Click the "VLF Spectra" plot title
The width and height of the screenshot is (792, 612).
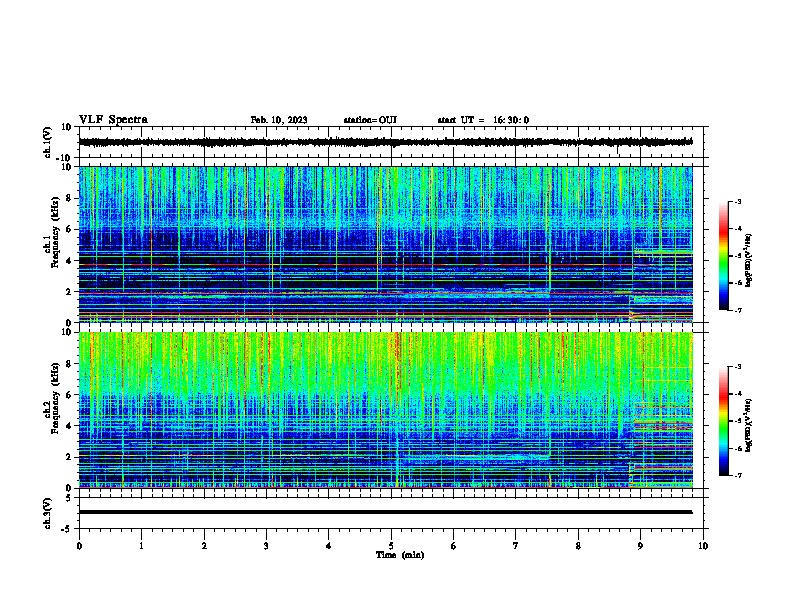(x=113, y=120)
